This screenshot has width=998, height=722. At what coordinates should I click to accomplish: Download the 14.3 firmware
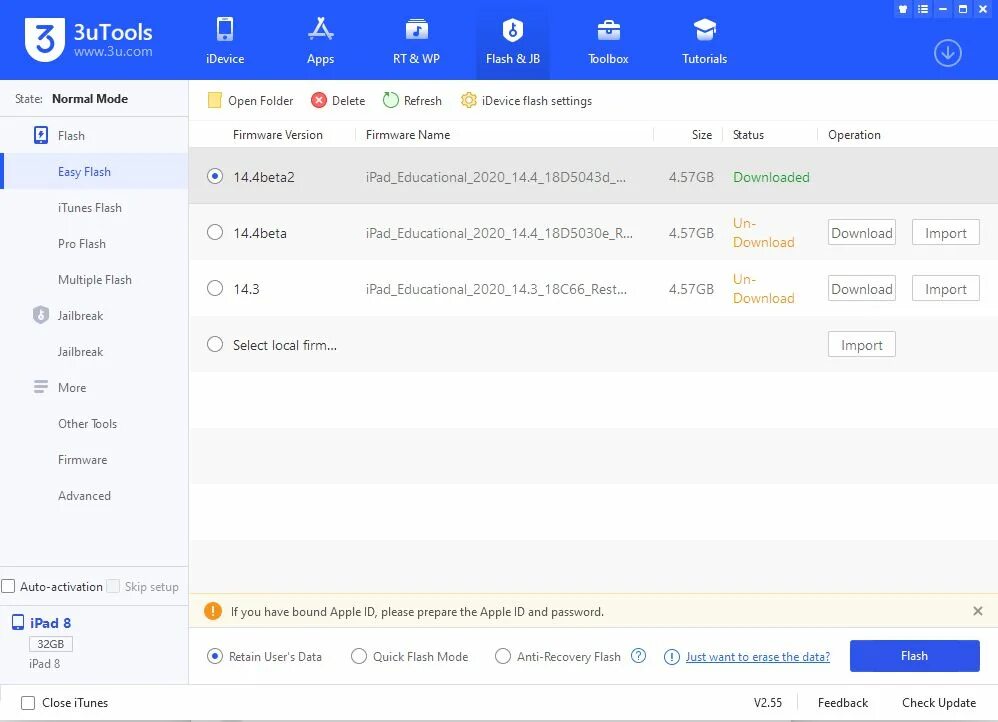[862, 289]
